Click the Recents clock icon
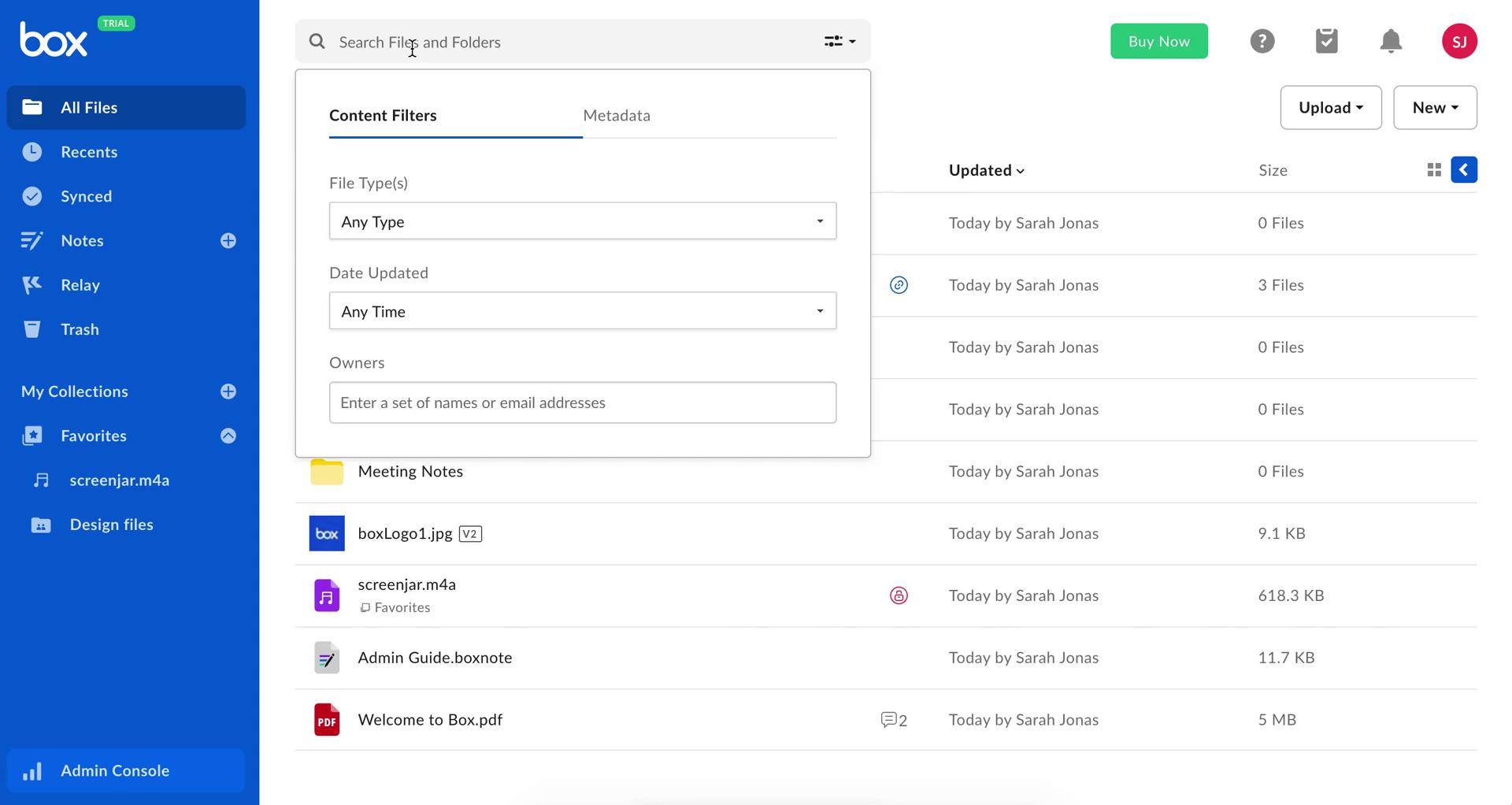The width and height of the screenshot is (1512, 805). pos(32,152)
